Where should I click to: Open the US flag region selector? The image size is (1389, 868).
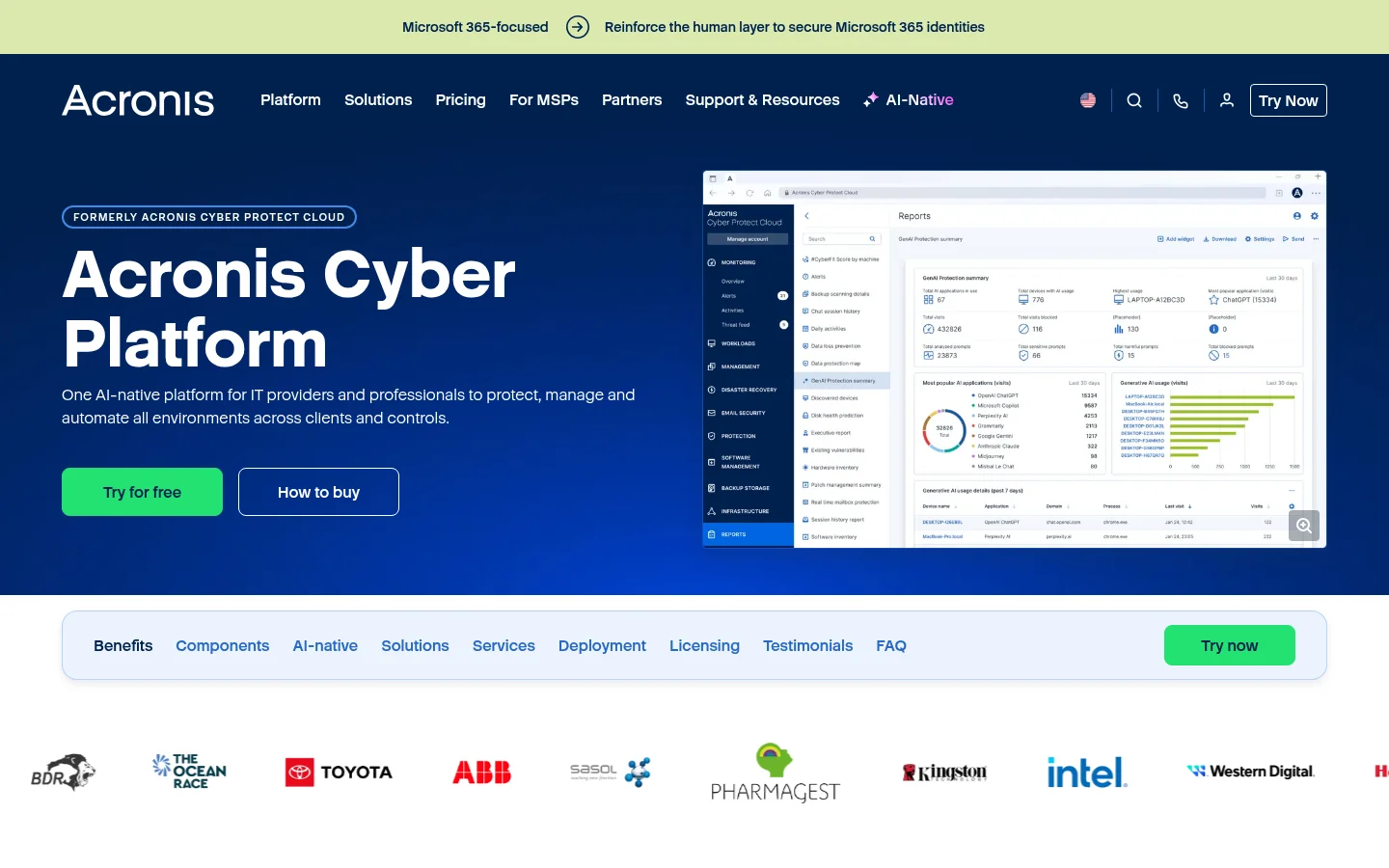(1088, 100)
